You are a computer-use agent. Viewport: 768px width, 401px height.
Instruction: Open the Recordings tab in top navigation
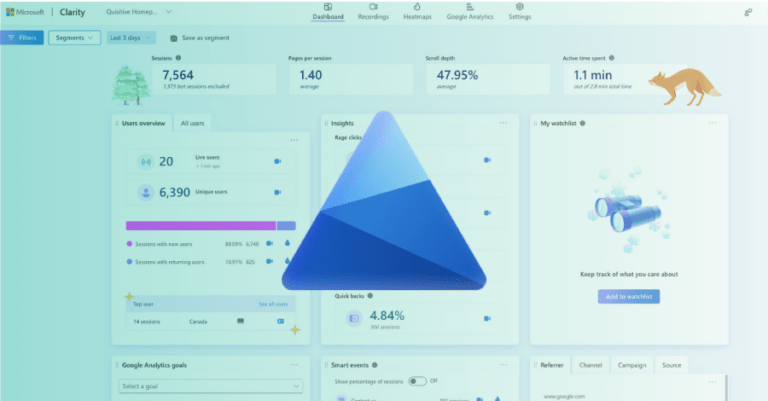point(371,11)
